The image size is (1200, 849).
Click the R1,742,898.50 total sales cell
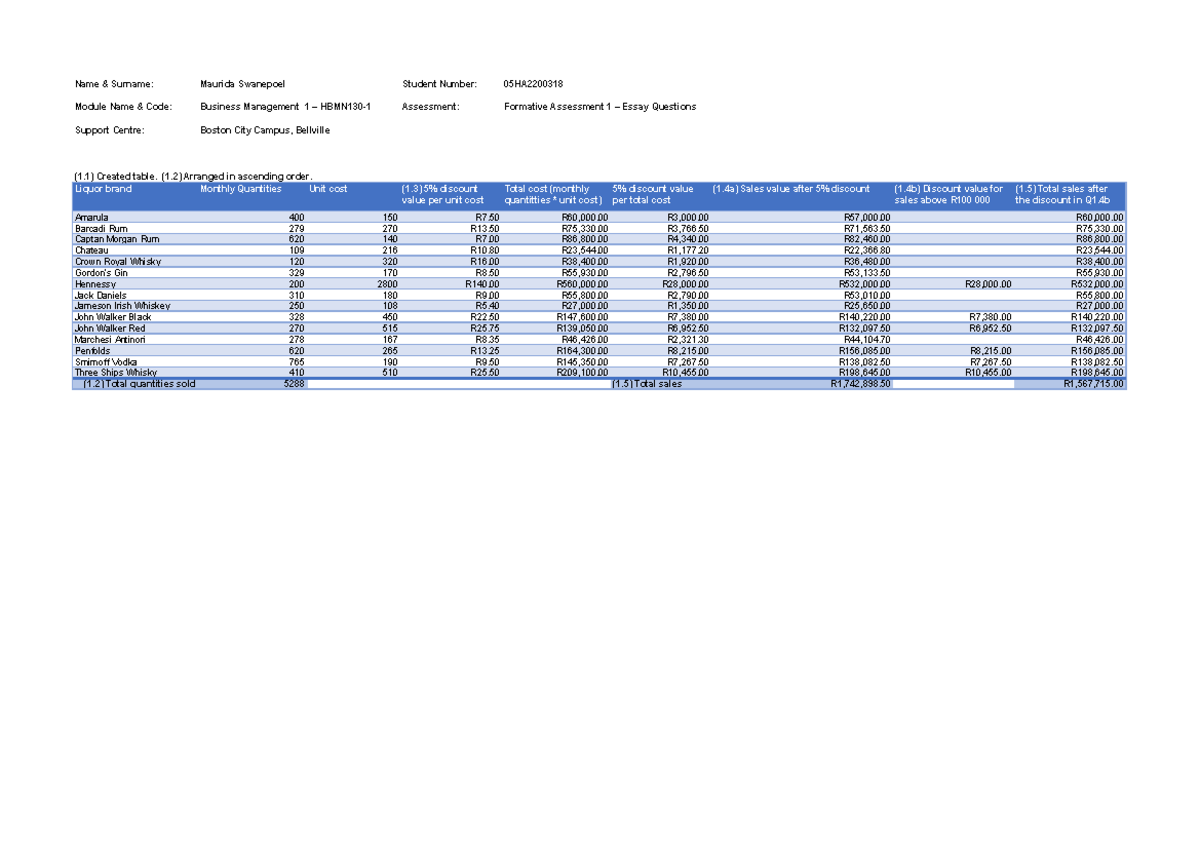coord(860,384)
